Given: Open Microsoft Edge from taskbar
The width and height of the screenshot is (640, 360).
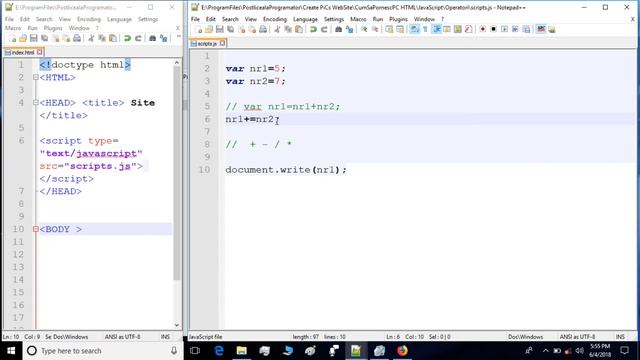Looking at the screenshot, I should [219, 351].
